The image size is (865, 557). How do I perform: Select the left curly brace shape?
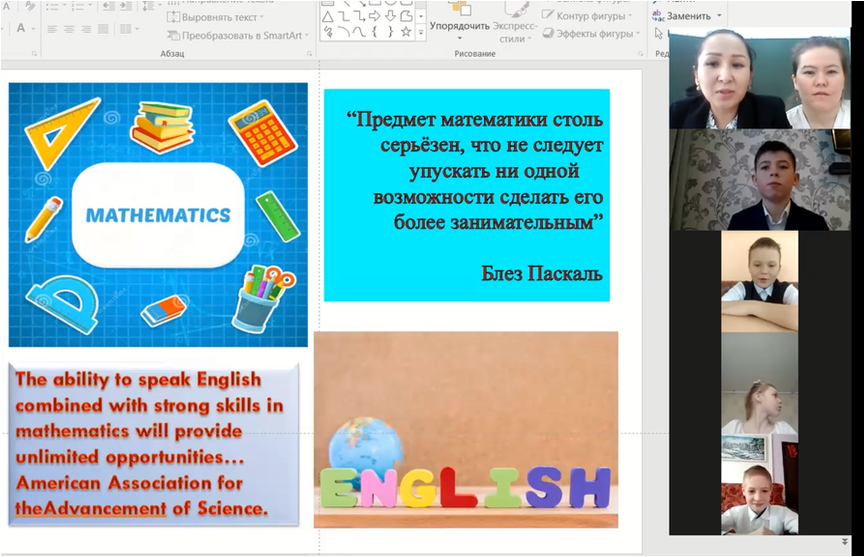coord(374,32)
